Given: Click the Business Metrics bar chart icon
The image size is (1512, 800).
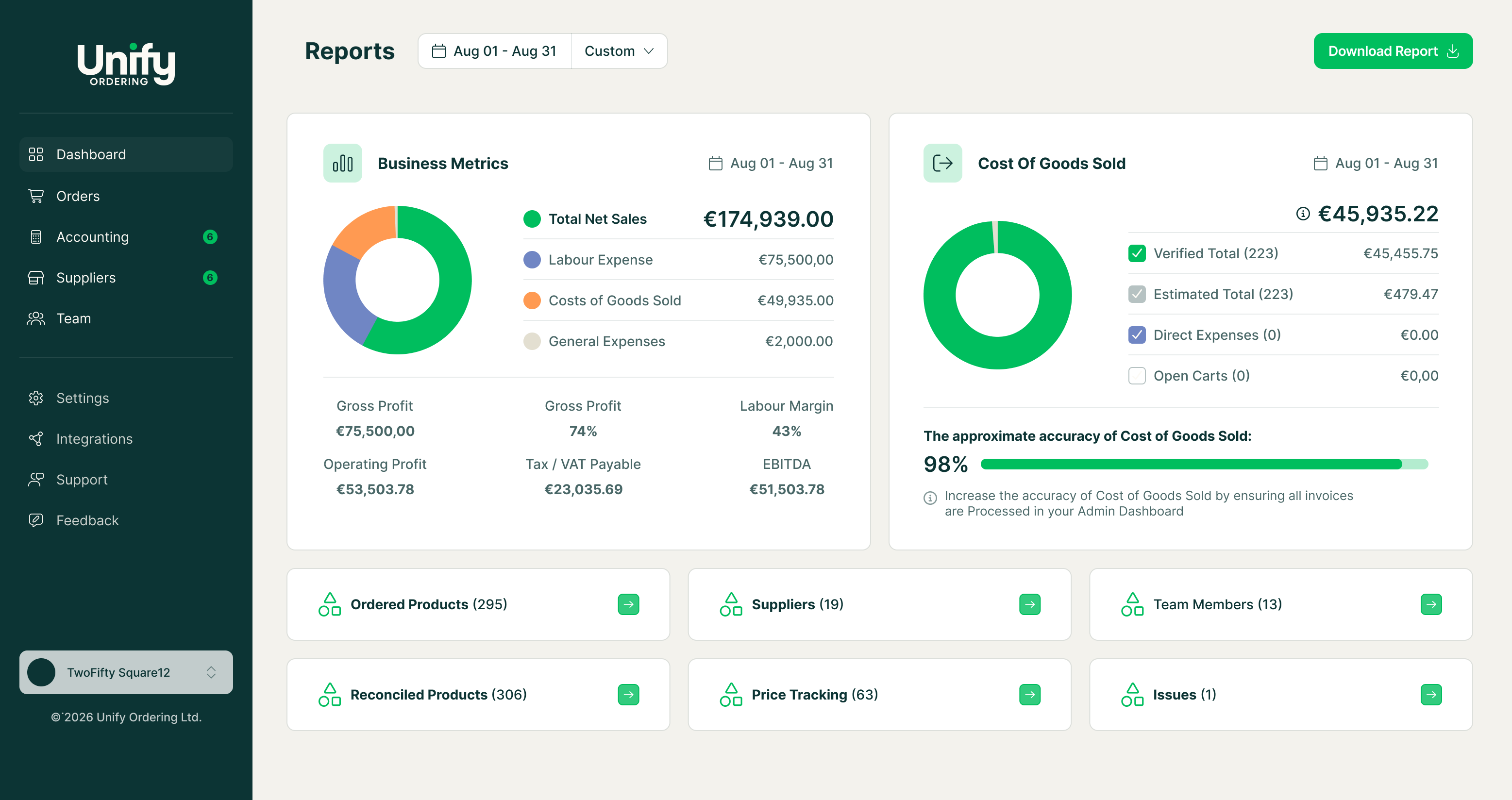Looking at the screenshot, I should [x=343, y=163].
